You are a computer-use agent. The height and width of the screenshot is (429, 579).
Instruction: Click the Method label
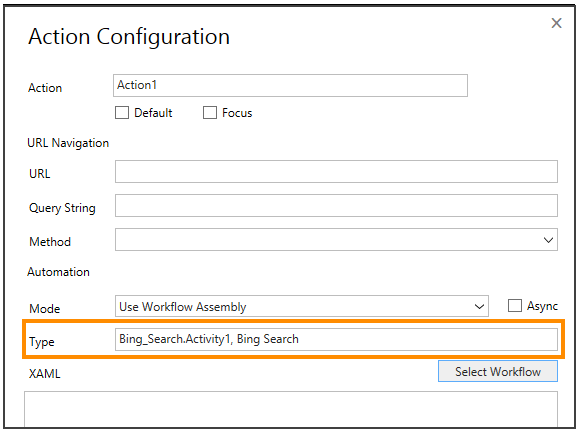pyautogui.click(x=50, y=241)
